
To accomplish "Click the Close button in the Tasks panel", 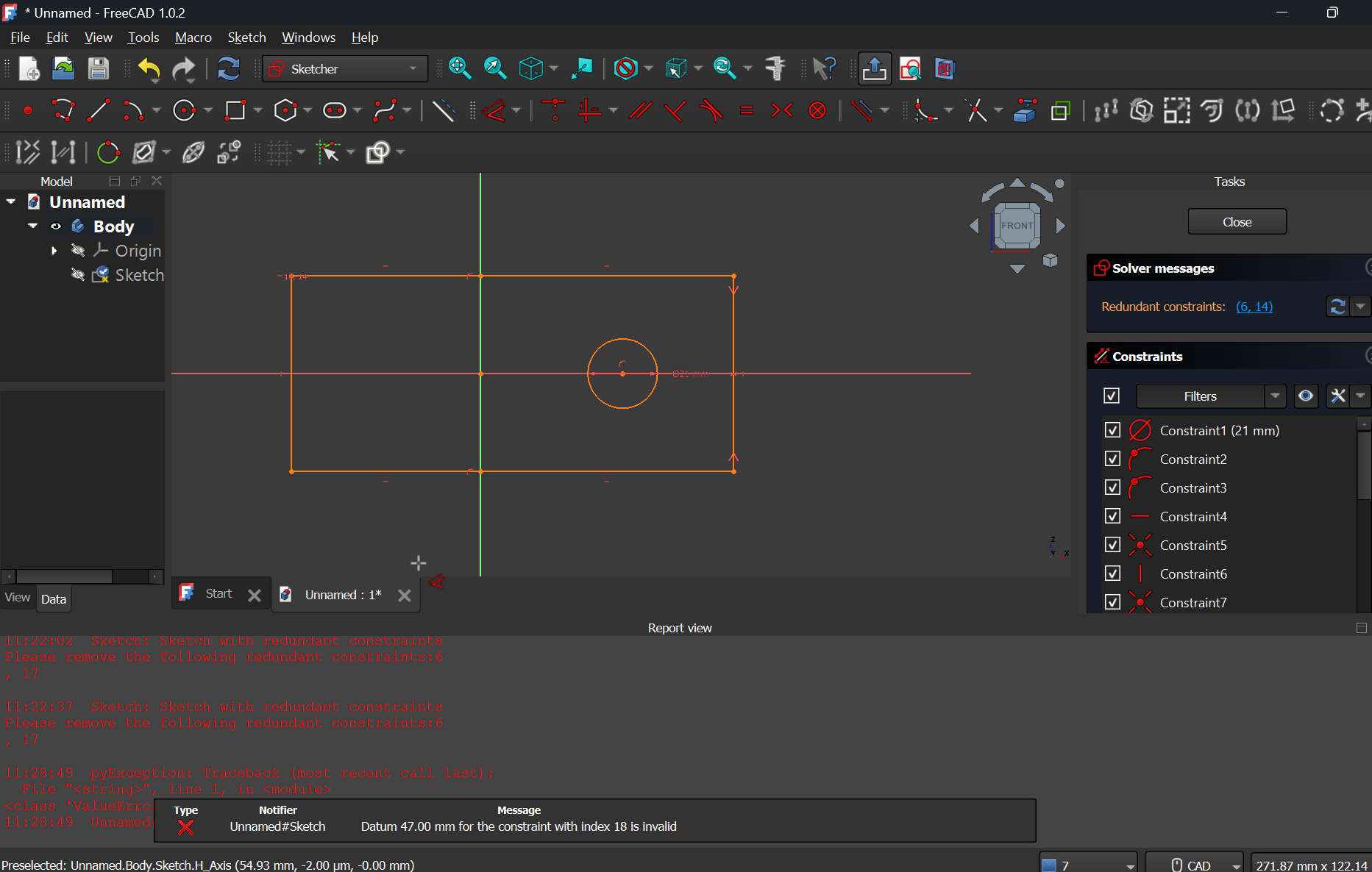I will point(1236,221).
